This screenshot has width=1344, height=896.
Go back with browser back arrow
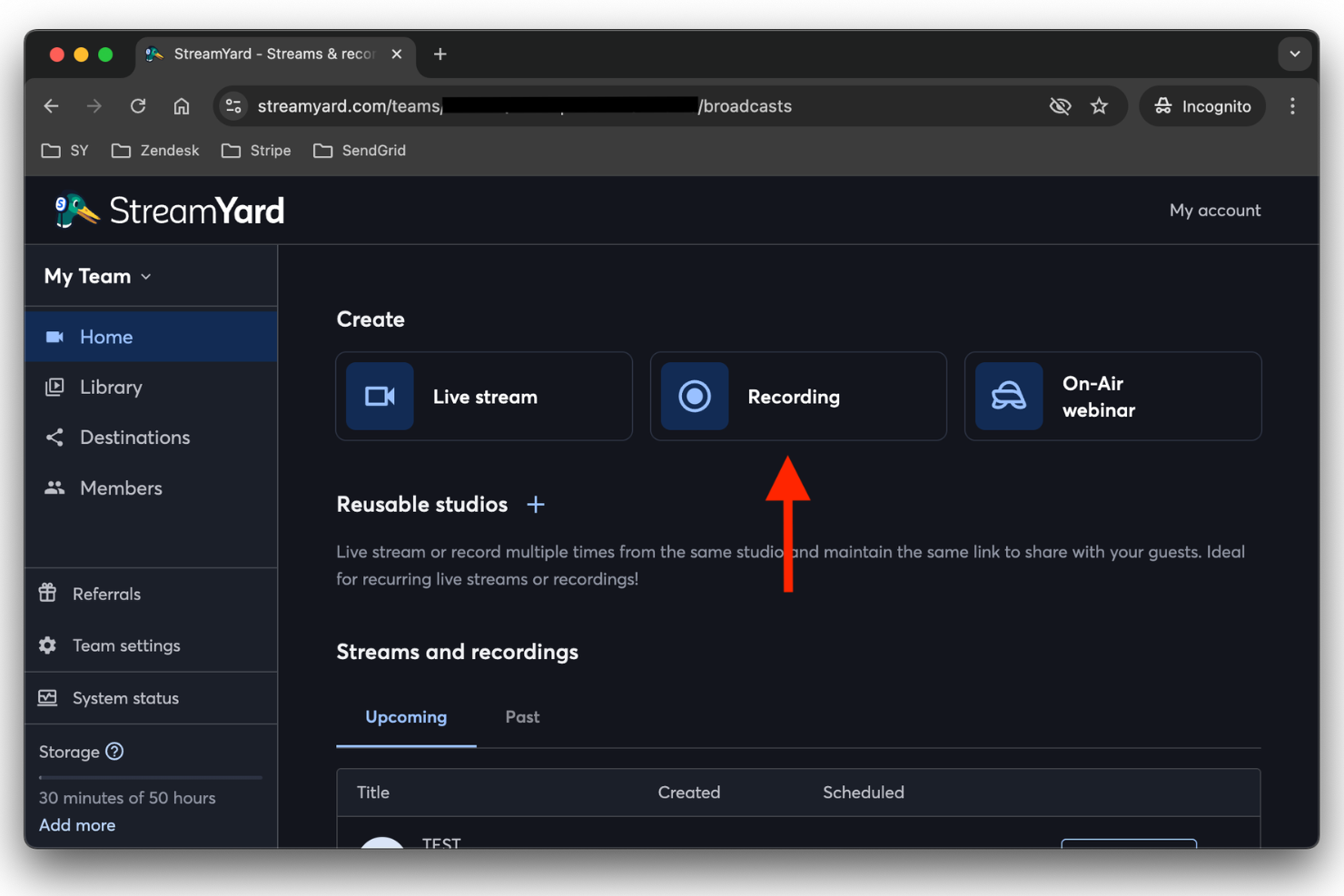(51, 106)
